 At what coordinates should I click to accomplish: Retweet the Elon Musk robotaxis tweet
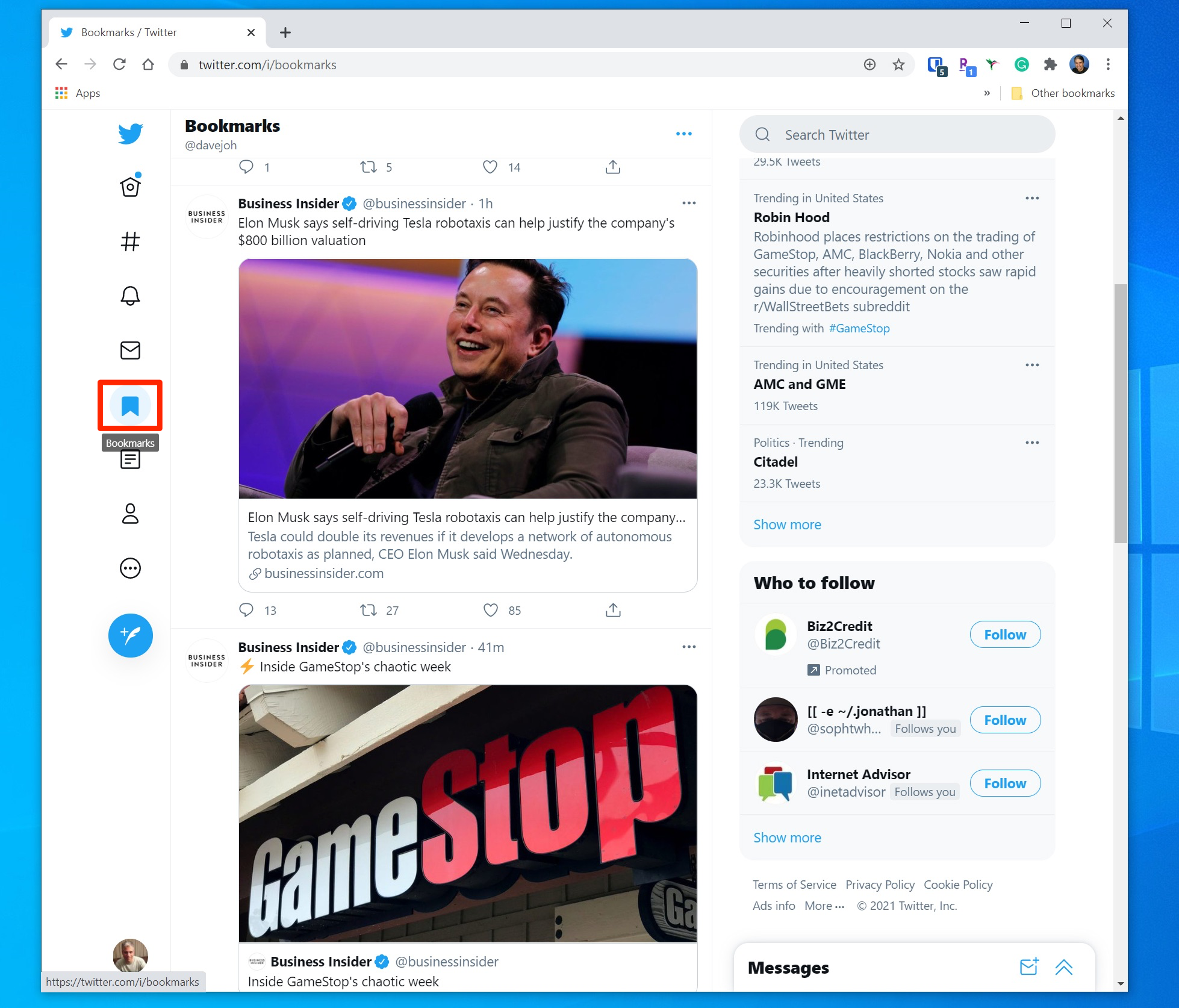[369, 610]
